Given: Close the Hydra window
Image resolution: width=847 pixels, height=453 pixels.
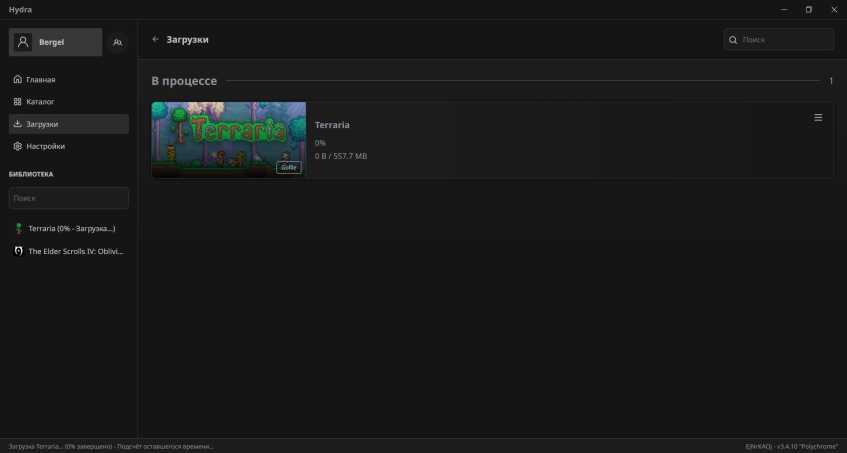Looking at the screenshot, I should (834, 9).
